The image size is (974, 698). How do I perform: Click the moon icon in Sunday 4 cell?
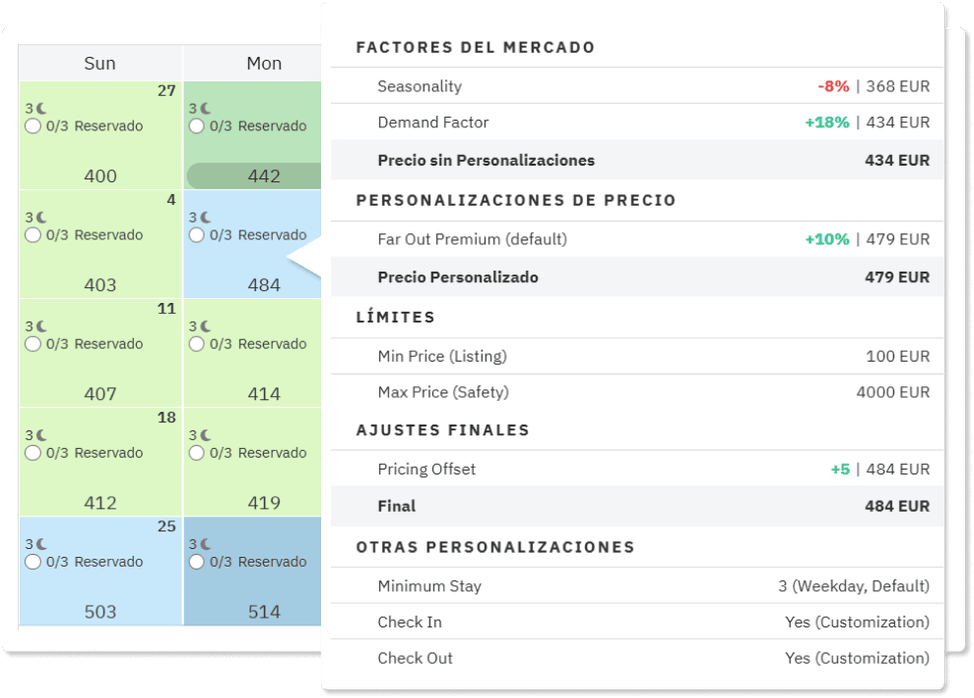click(x=42, y=217)
